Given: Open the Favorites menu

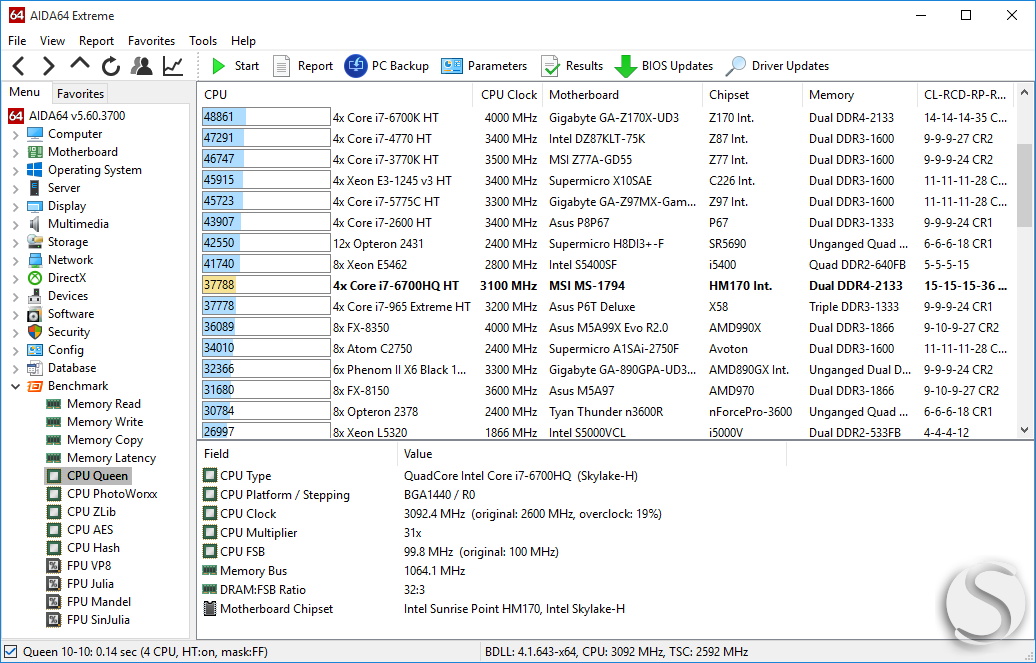Looking at the screenshot, I should 151,41.
